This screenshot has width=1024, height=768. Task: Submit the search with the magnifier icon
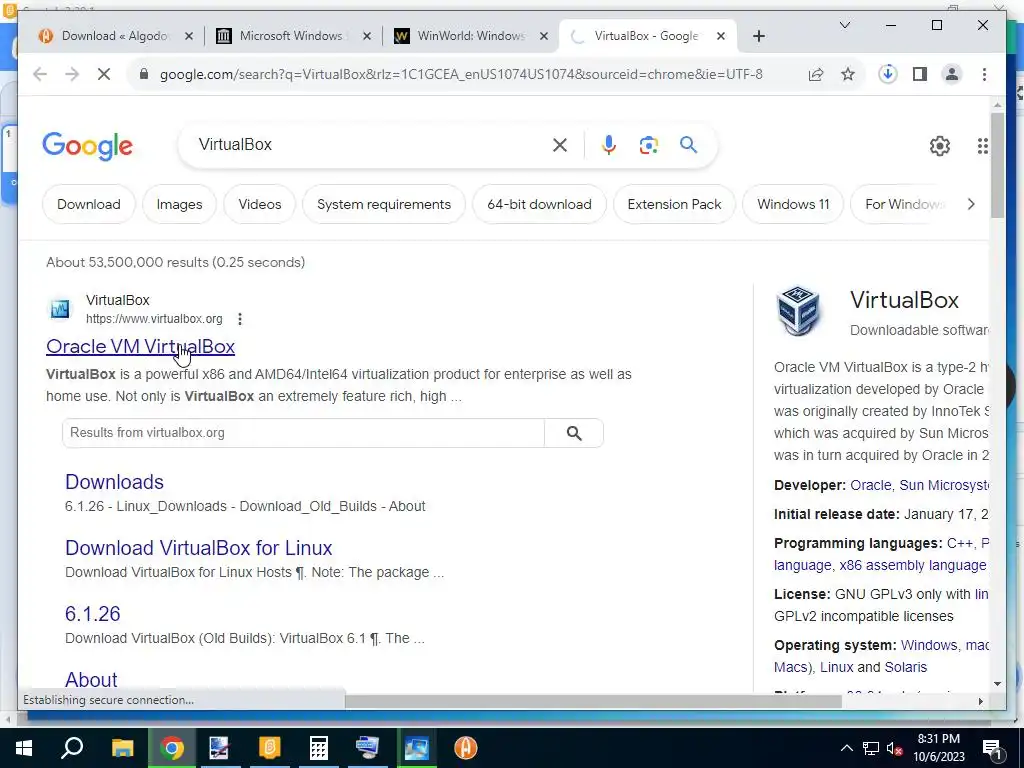click(688, 145)
